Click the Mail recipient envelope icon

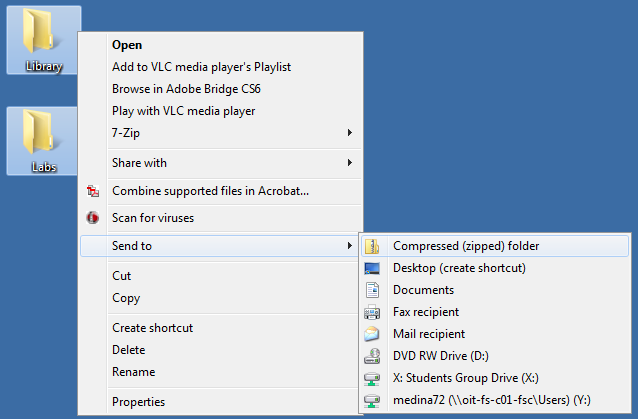373,334
